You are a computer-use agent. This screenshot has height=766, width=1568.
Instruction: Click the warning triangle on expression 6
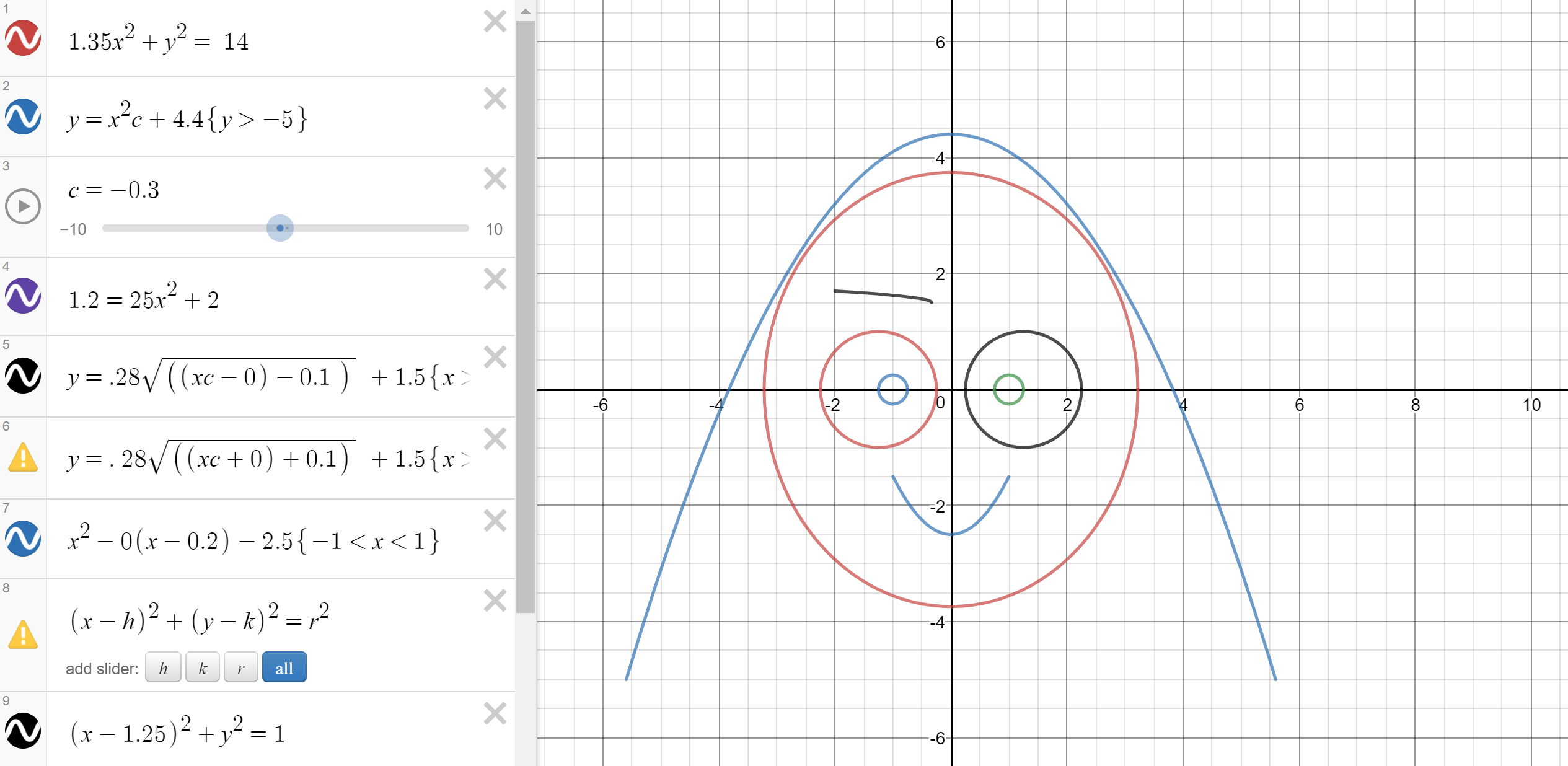click(x=23, y=458)
